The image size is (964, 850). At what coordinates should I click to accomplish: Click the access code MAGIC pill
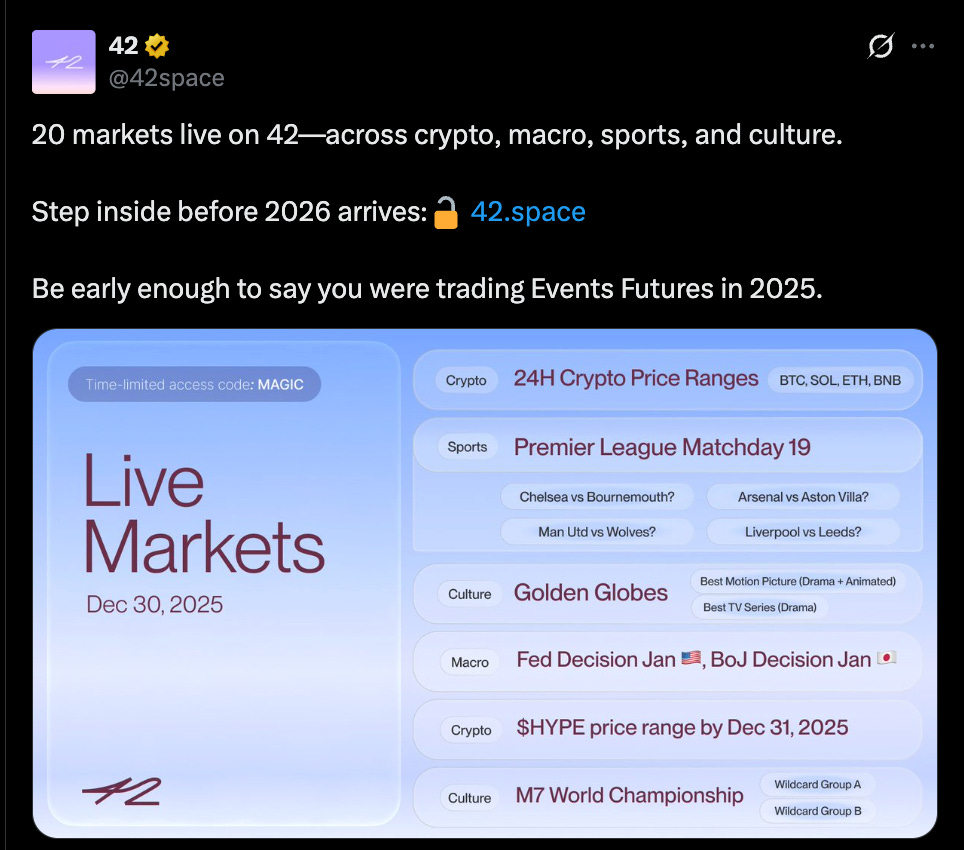click(x=194, y=385)
